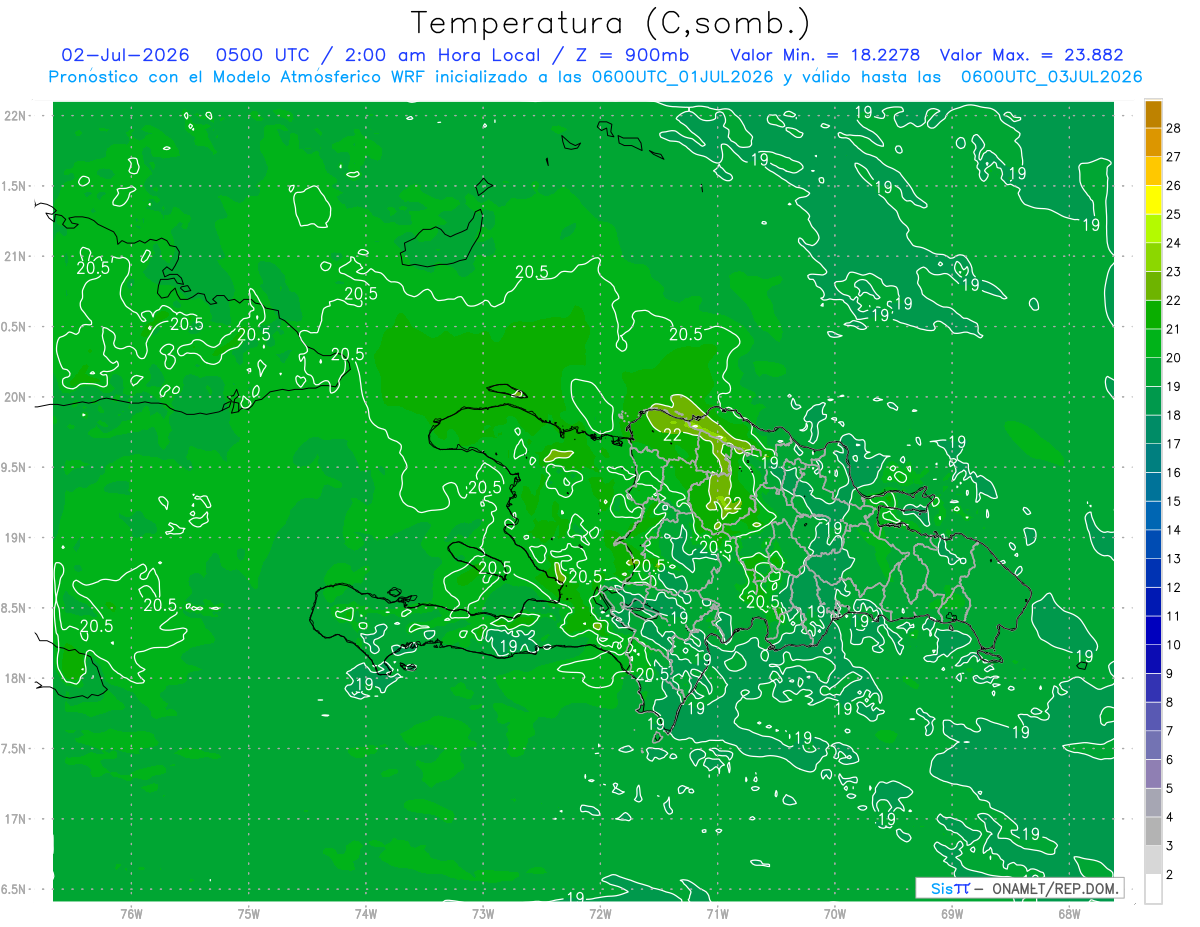Screen dimensions: 1200x927
Task: Click the "71W" longitude axis label
Action: pos(717,914)
